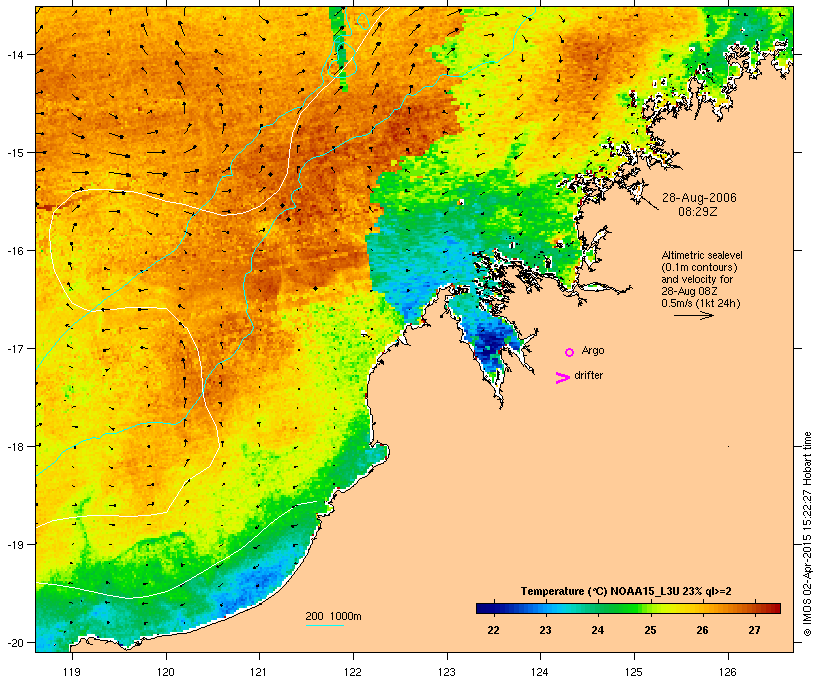Click the color bar's dark red 27°C end

[773, 608]
